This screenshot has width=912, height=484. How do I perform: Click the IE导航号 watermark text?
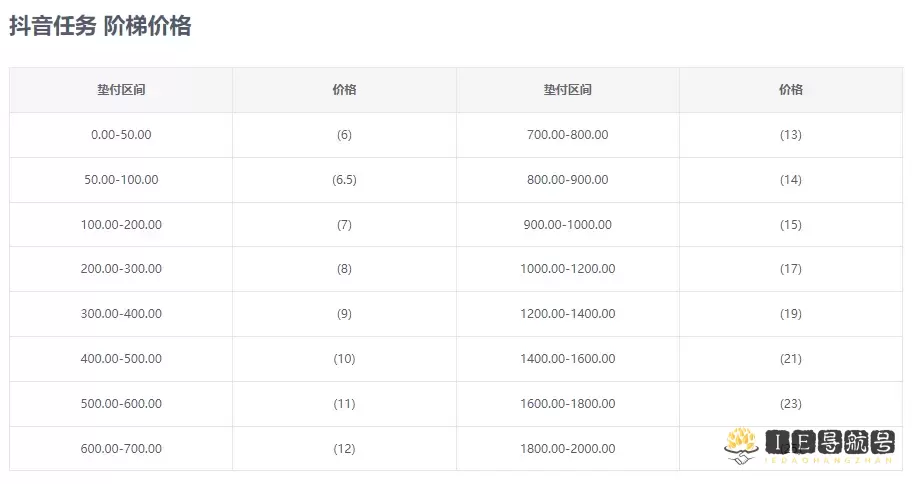point(829,443)
